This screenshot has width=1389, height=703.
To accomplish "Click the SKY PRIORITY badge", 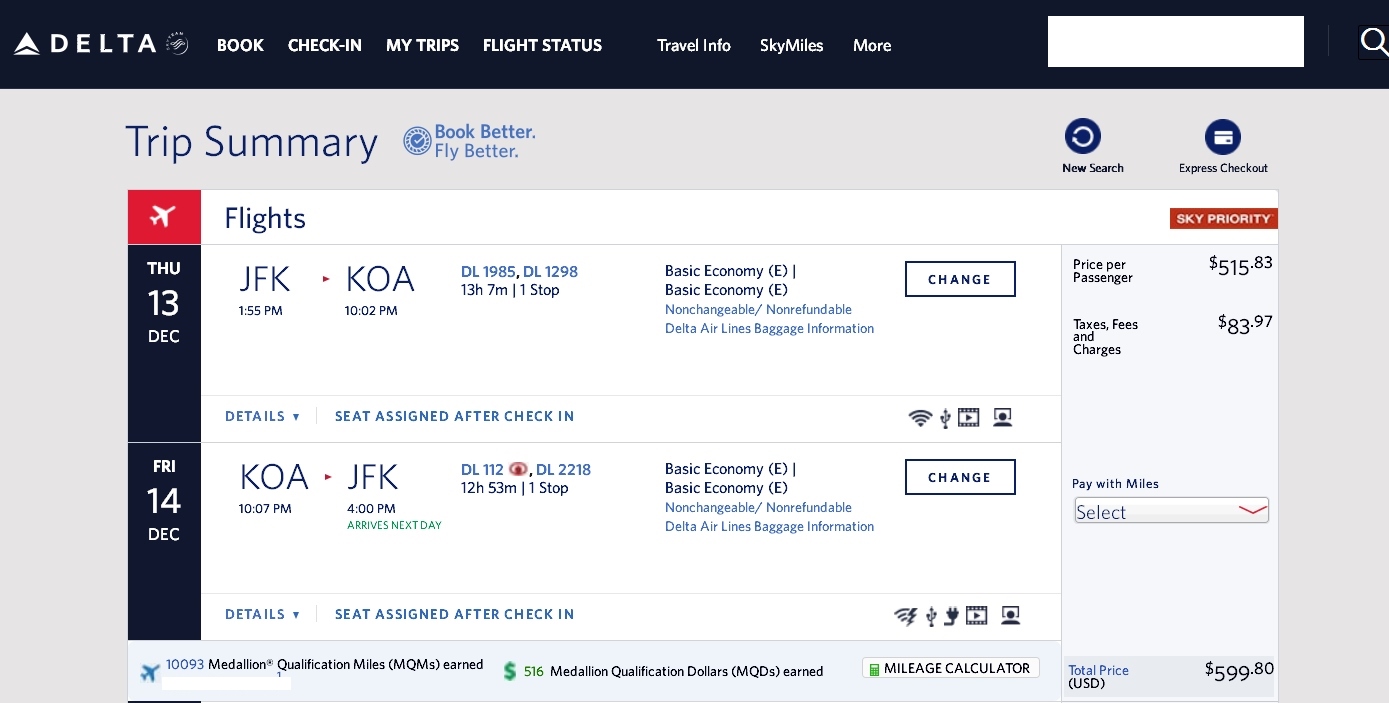I will point(1223,217).
